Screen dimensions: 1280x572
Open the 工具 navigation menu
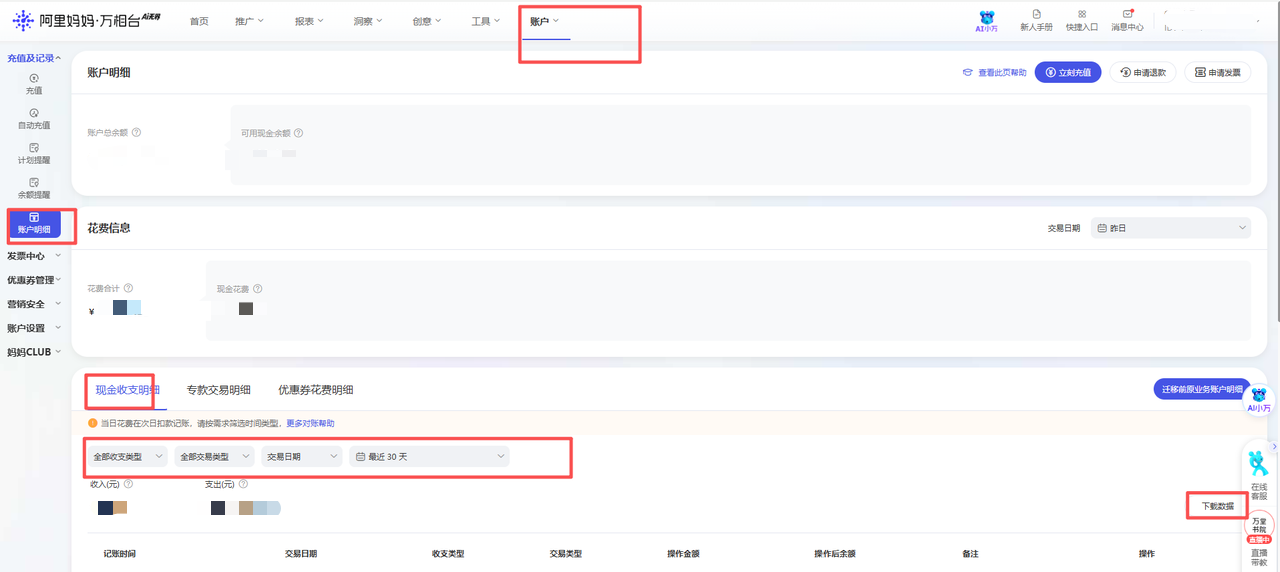[486, 21]
